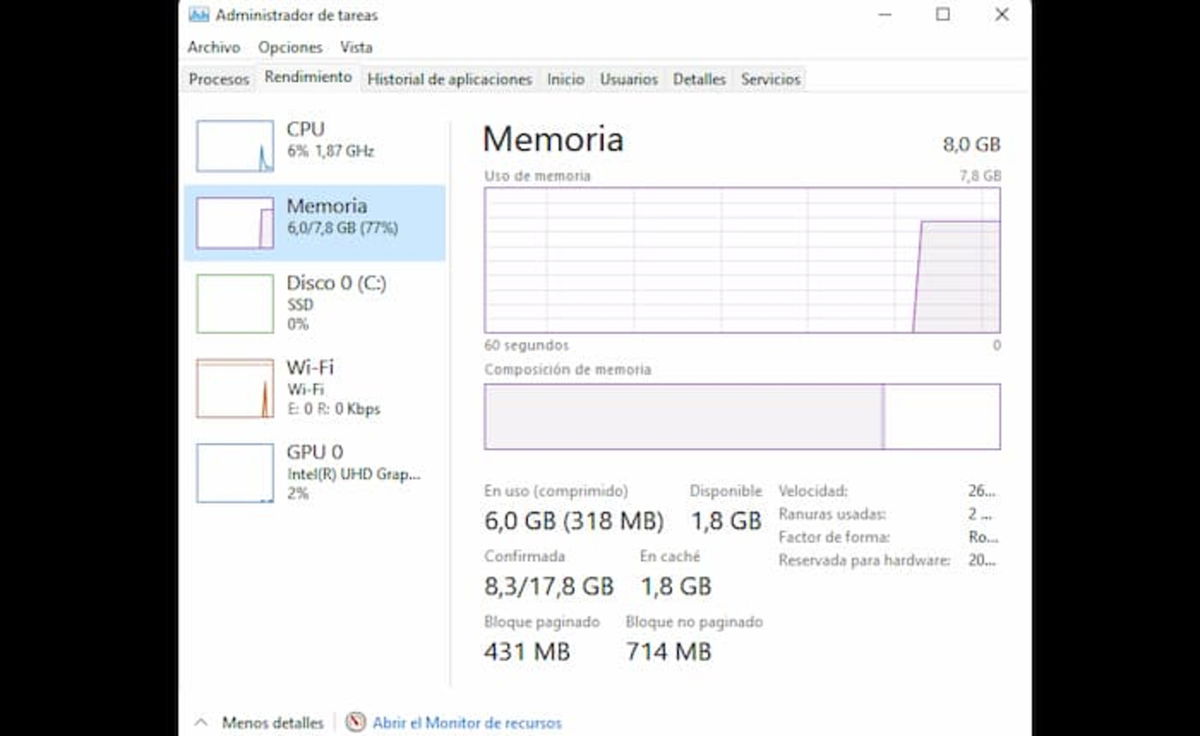
Task: Switch to the Usuarios tab
Action: coord(628,79)
